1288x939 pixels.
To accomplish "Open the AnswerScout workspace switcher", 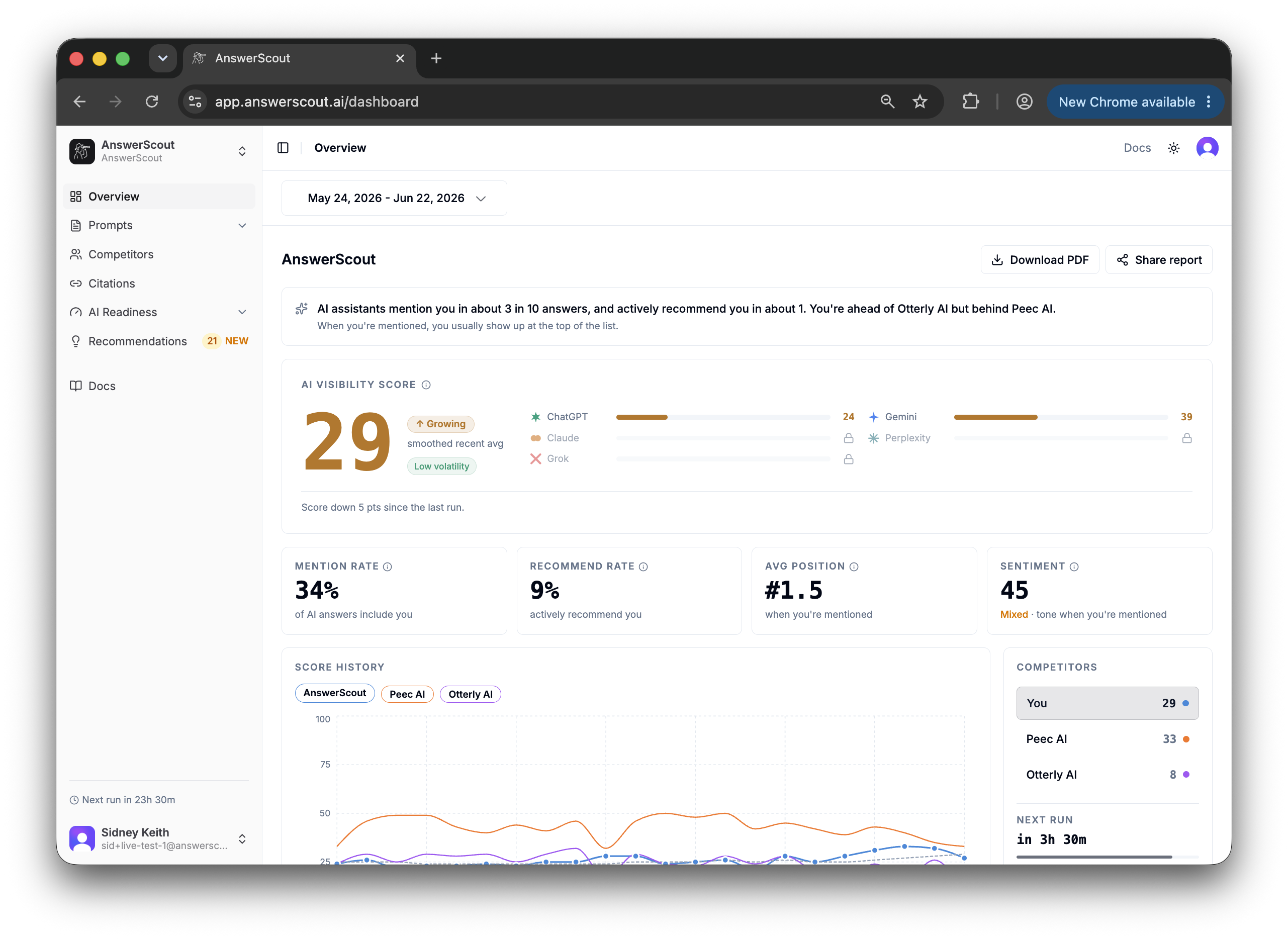I will click(x=159, y=151).
